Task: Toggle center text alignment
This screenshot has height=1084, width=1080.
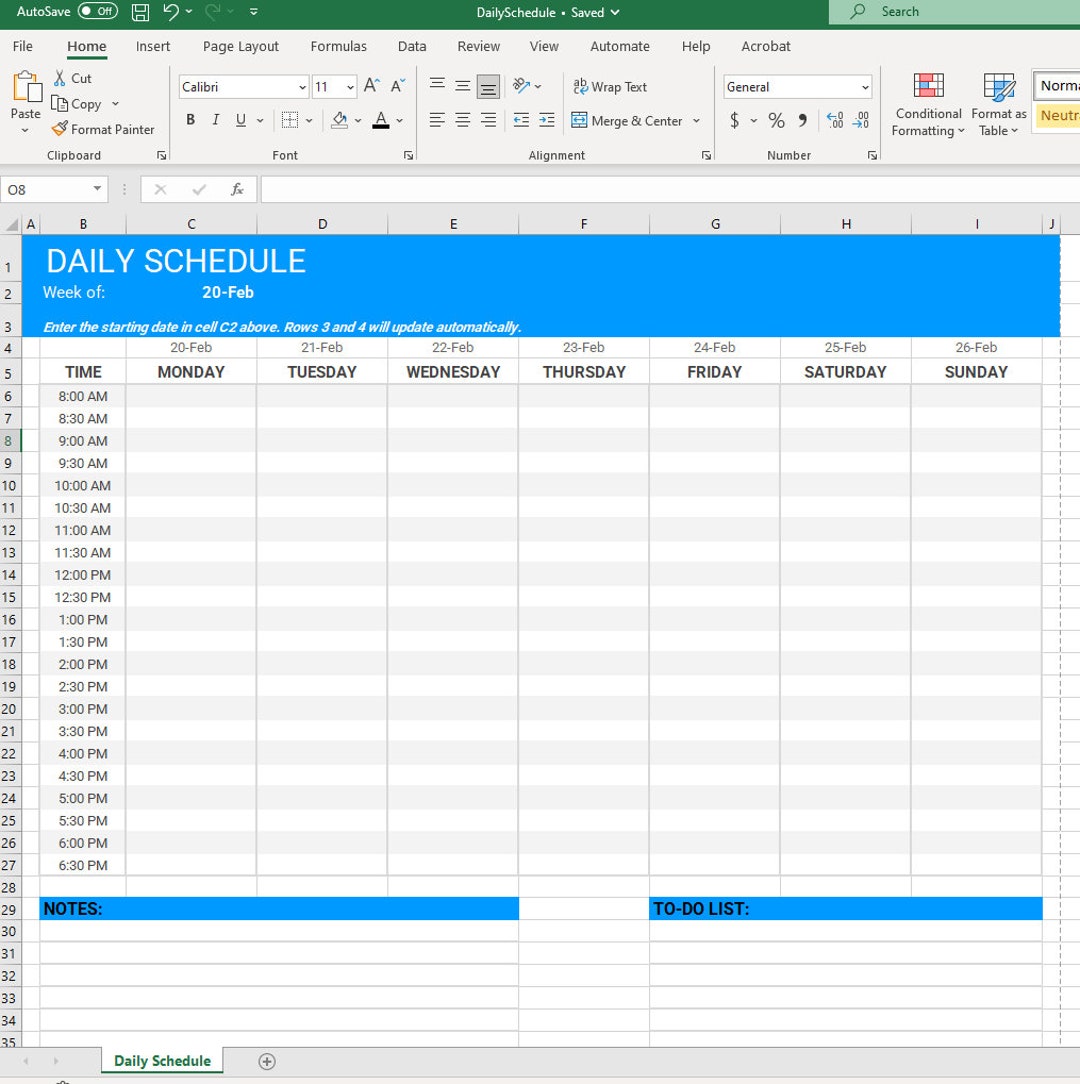Action: coord(461,121)
